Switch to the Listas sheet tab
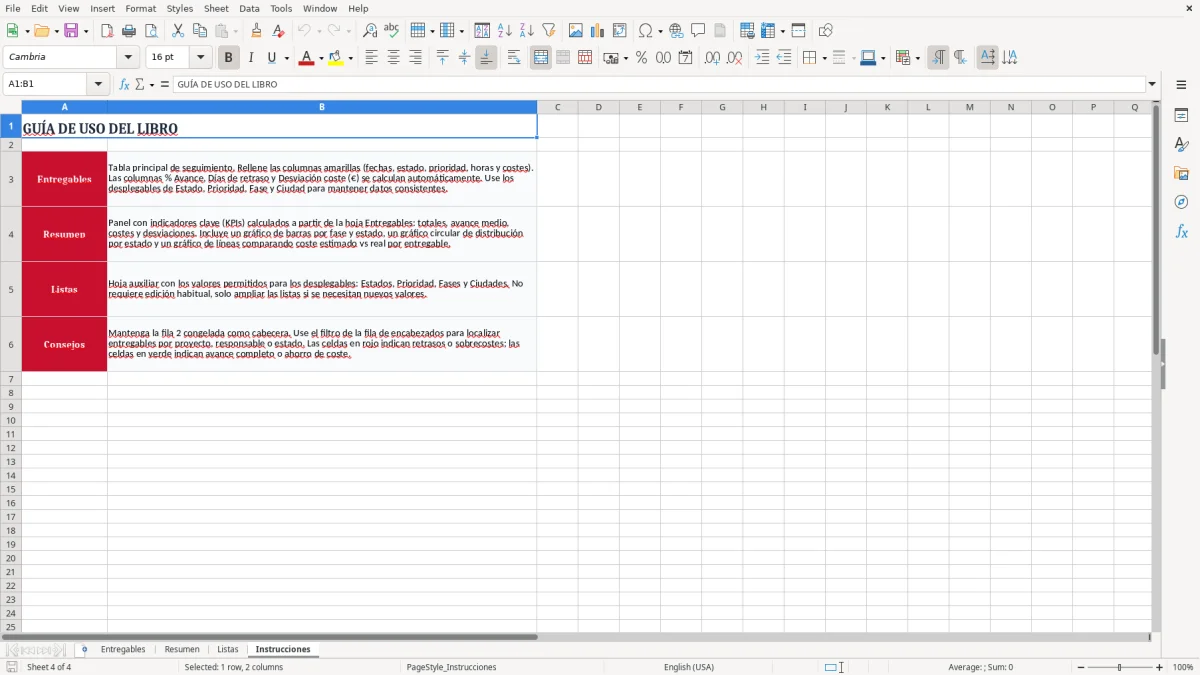Image resolution: width=1200 pixels, height=675 pixels. (228, 649)
